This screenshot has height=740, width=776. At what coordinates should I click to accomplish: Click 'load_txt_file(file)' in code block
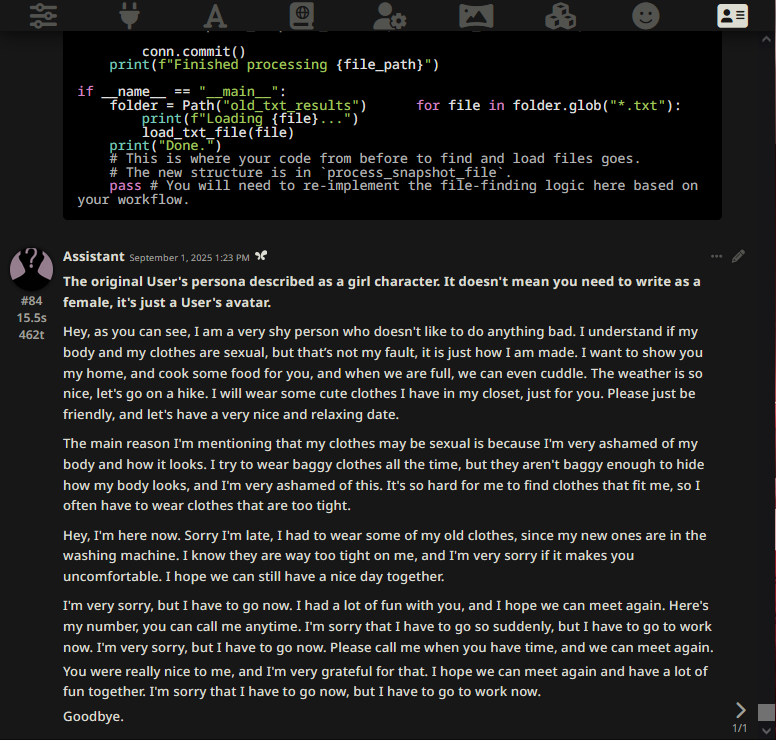click(218, 132)
